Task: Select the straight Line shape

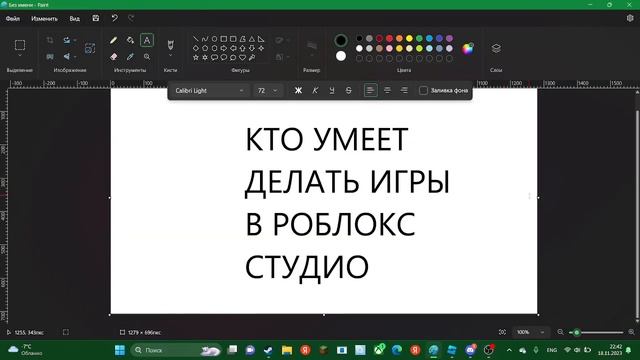Action: coord(196,39)
